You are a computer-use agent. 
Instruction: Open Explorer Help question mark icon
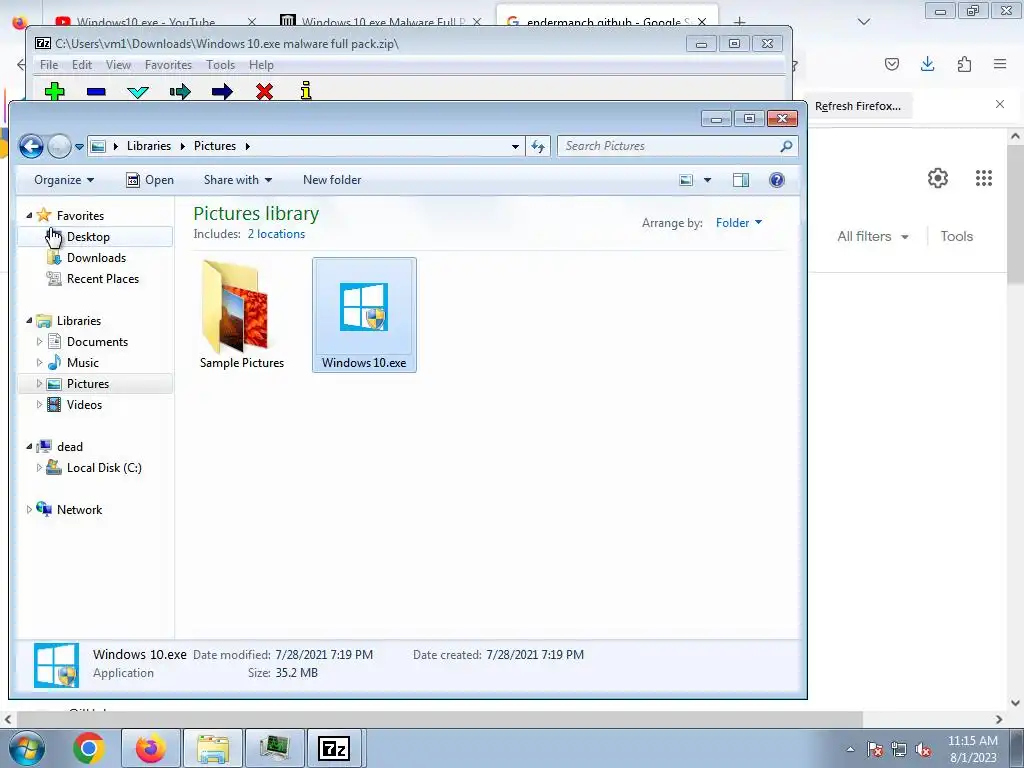point(776,180)
